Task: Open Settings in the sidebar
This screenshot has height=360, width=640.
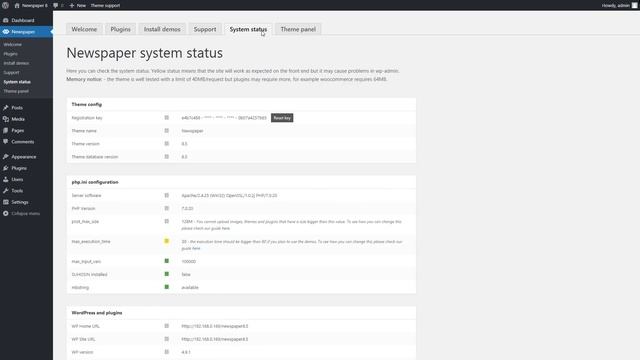Action: pos(20,202)
